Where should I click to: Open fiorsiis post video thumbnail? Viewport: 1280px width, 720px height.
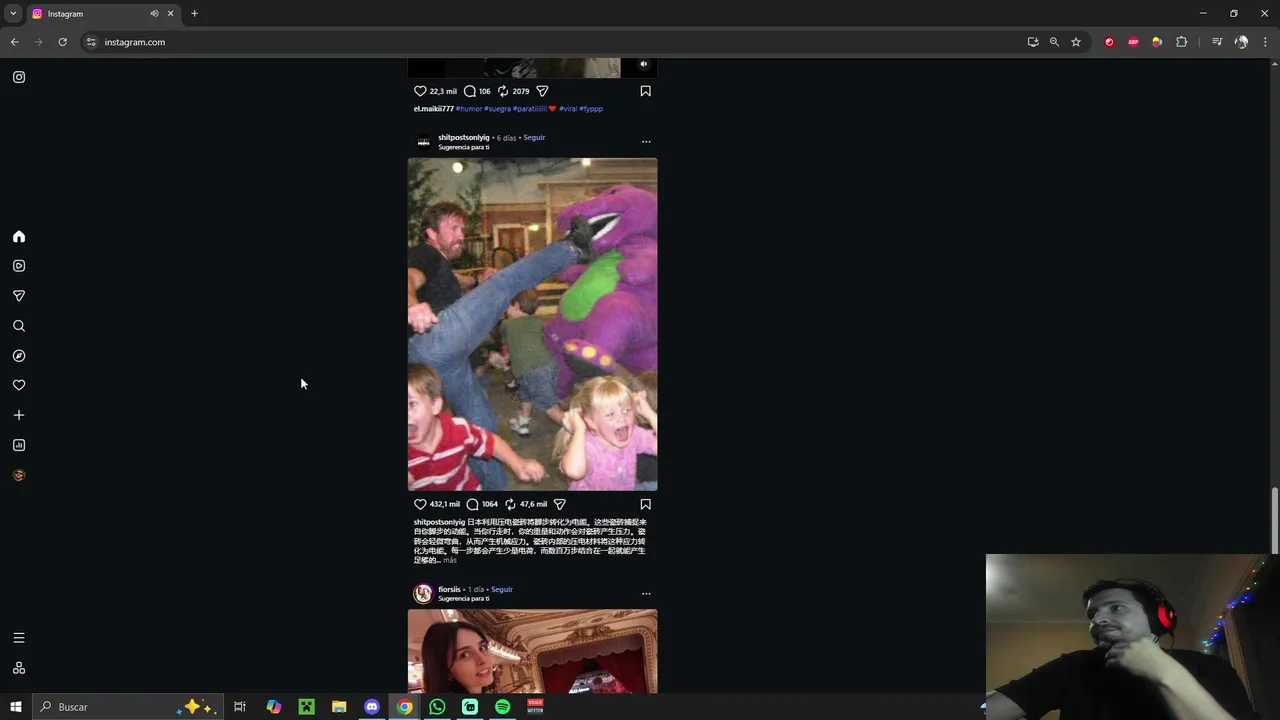pos(532,651)
